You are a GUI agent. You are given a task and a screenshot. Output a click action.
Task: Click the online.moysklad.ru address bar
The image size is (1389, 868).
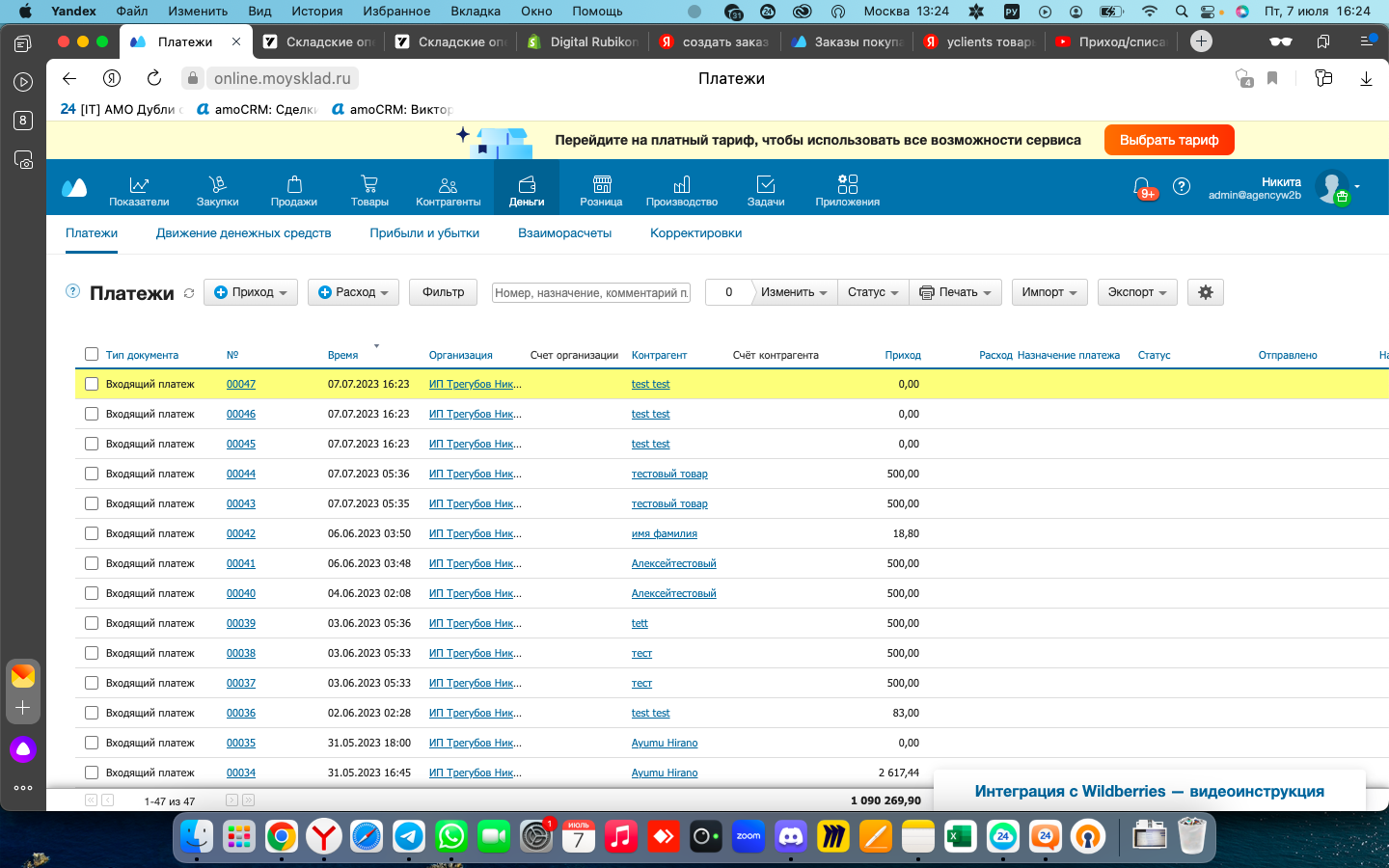(x=282, y=78)
